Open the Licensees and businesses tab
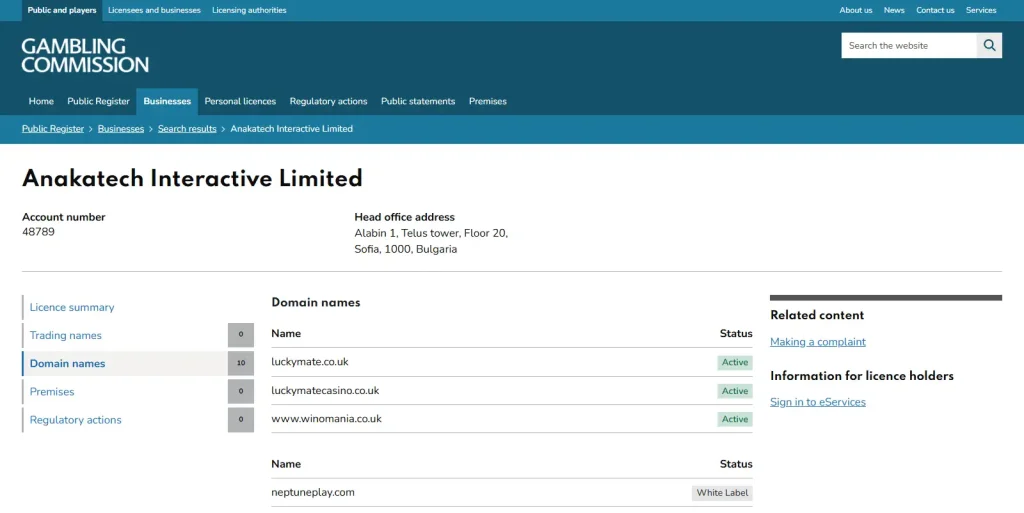Screen dimensions: 1024x513 pyautogui.click(x=154, y=10)
